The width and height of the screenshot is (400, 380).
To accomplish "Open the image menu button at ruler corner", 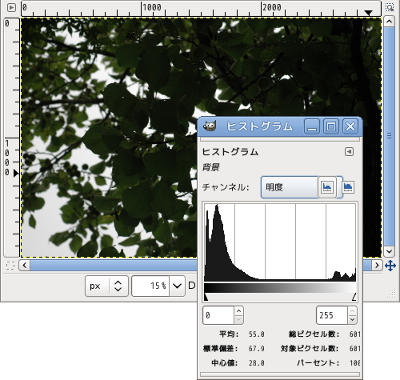I will point(11,7).
